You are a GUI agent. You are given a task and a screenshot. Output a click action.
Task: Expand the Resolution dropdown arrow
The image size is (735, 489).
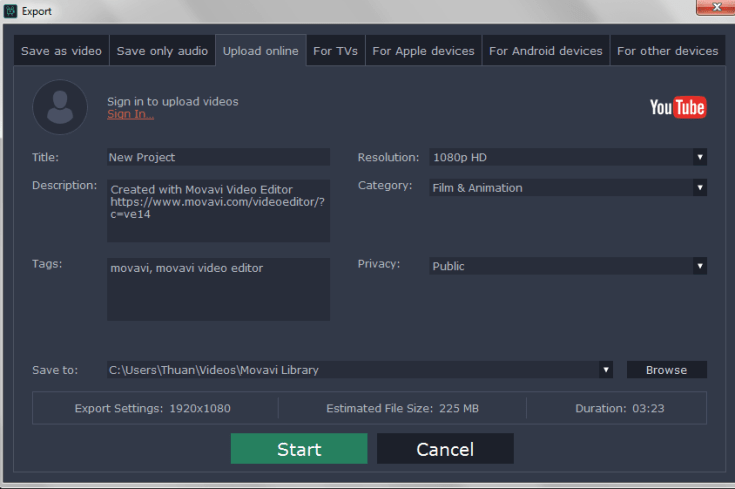tap(700, 157)
